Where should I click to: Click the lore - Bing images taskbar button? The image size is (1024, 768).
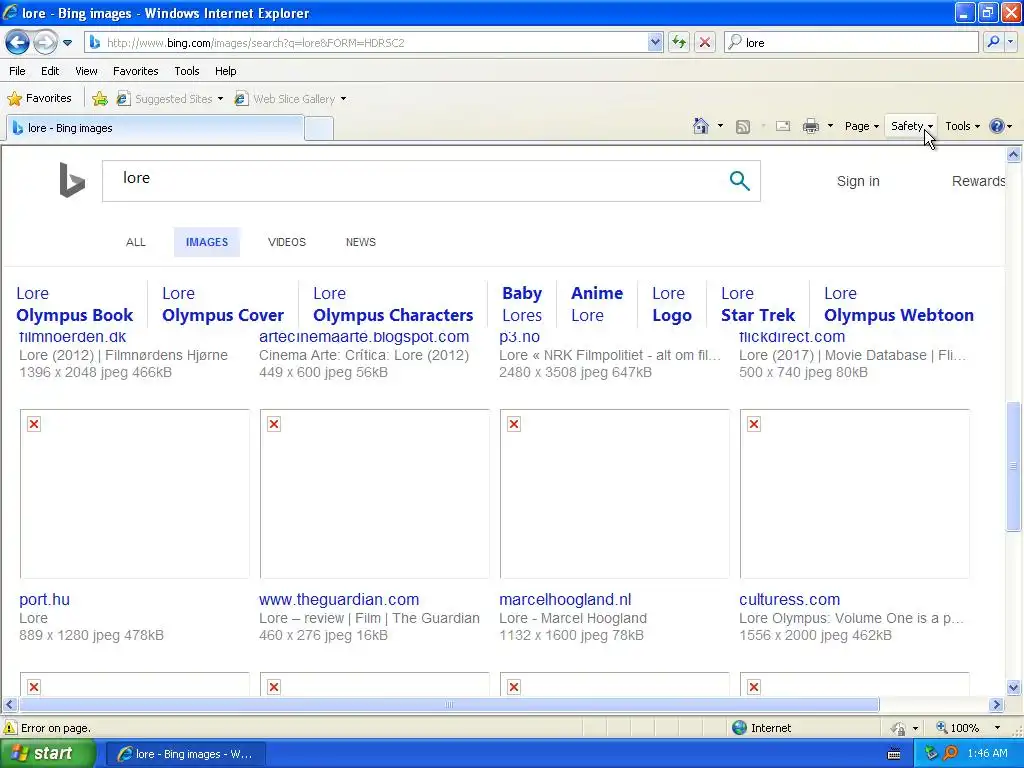(185, 754)
